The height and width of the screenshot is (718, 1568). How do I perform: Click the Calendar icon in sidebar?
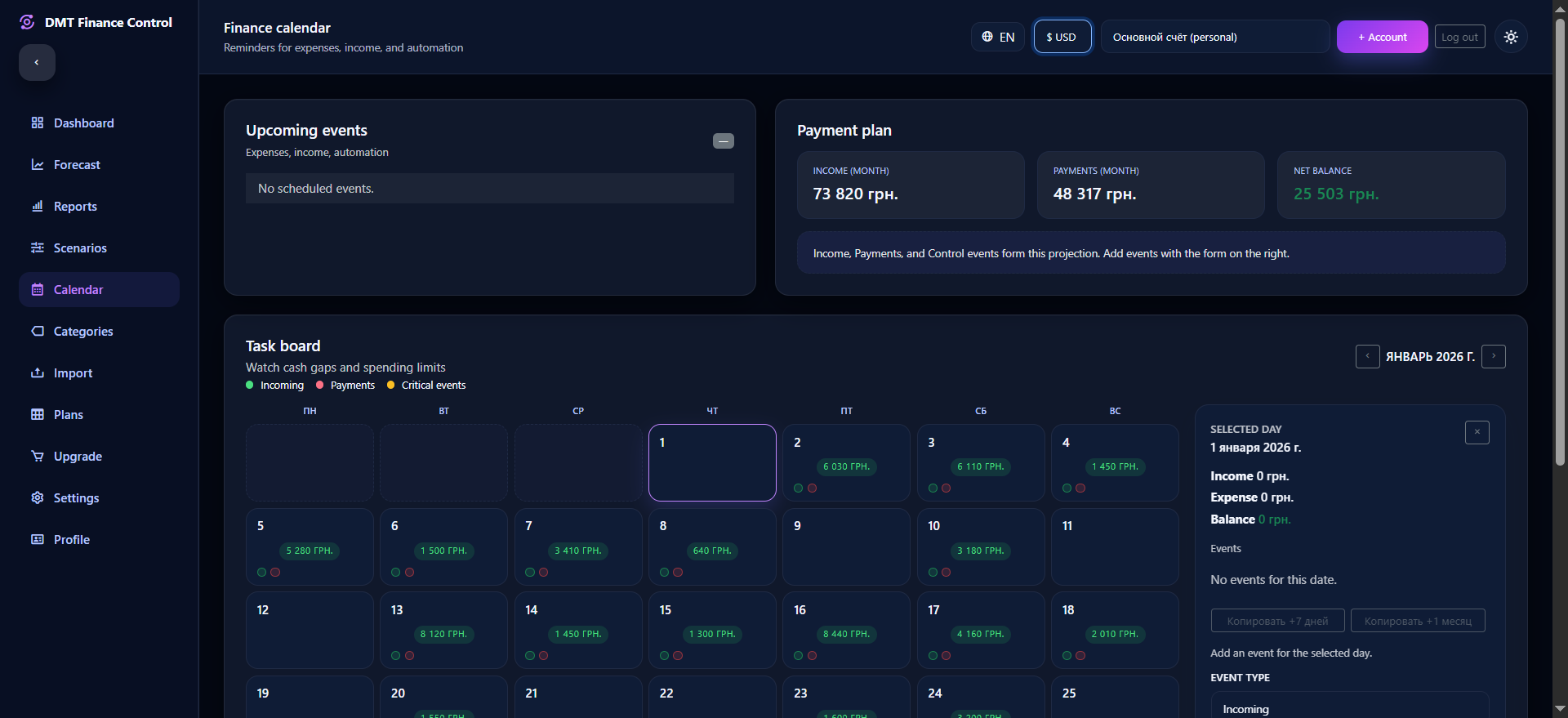click(x=38, y=289)
